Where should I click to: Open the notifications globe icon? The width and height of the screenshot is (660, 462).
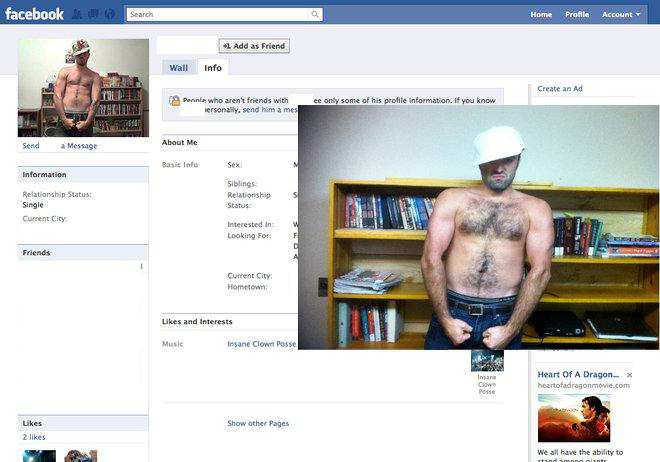coord(108,14)
